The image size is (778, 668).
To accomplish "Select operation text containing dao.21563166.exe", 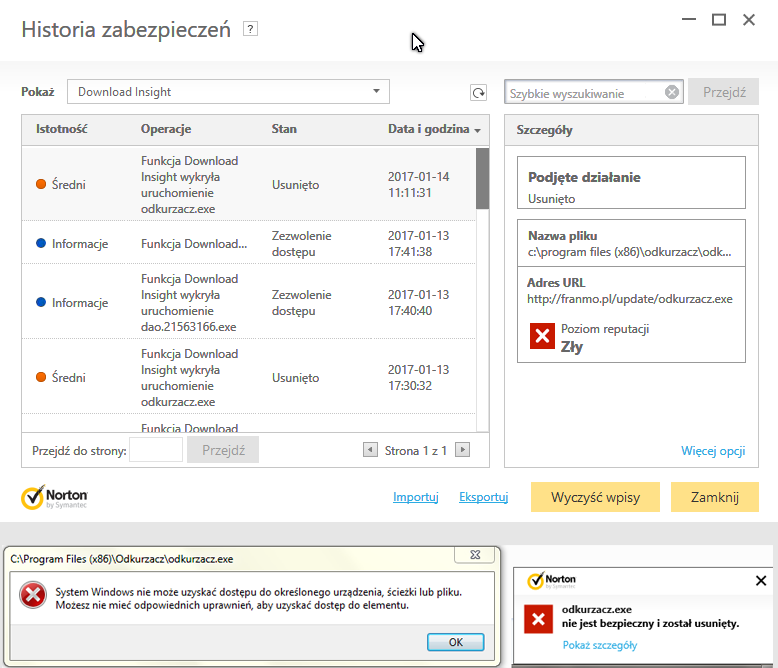I will [x=189, y=303].
